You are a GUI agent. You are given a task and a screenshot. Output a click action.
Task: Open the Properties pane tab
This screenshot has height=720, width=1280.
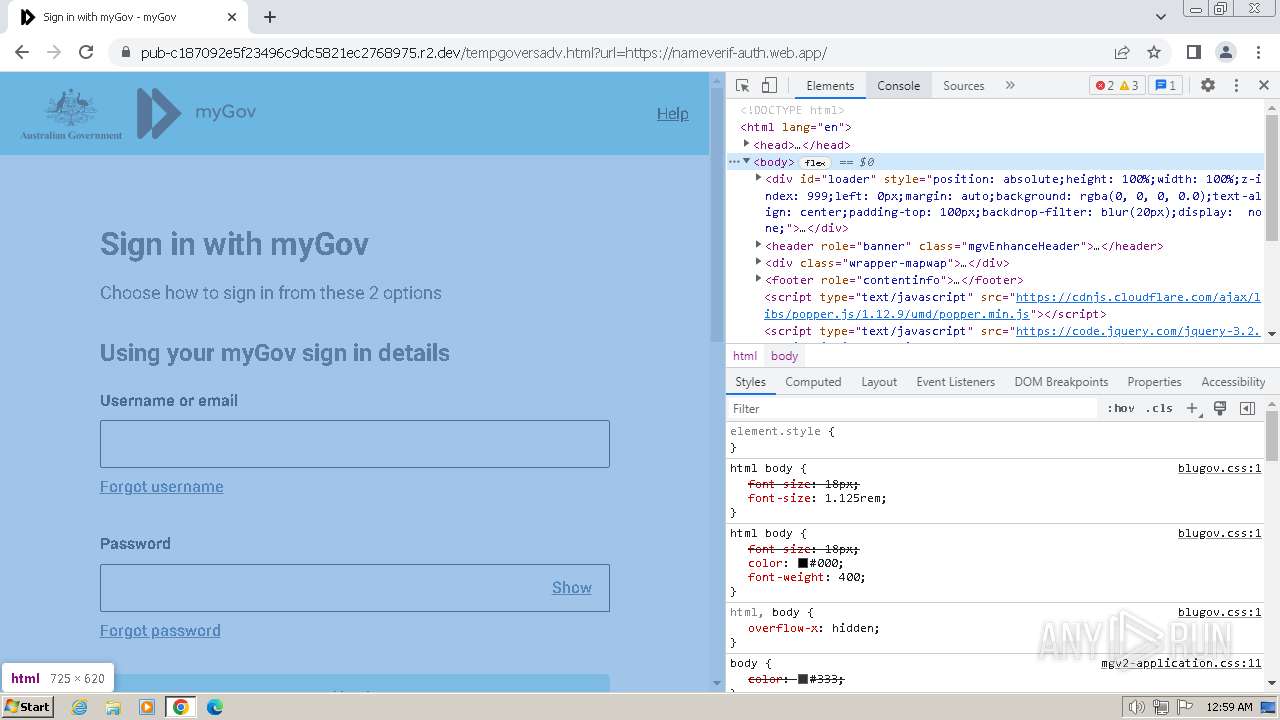click(1154, 382)
